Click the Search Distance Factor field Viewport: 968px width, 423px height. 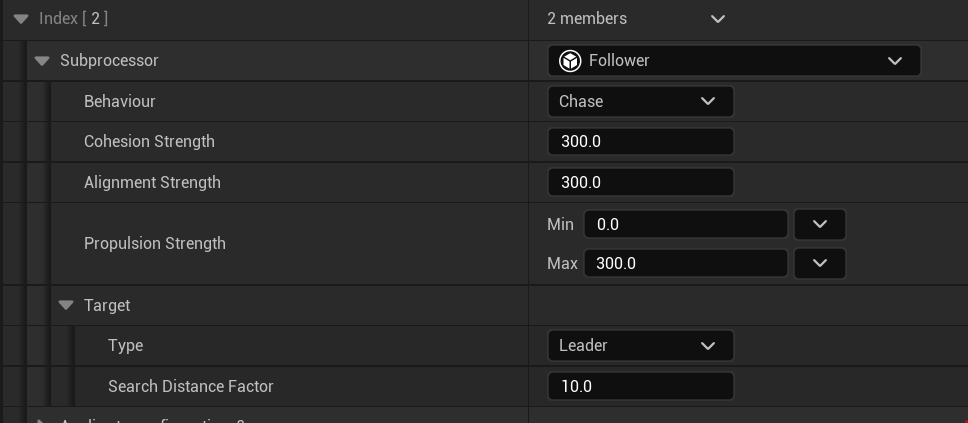[x=640, y=386]
